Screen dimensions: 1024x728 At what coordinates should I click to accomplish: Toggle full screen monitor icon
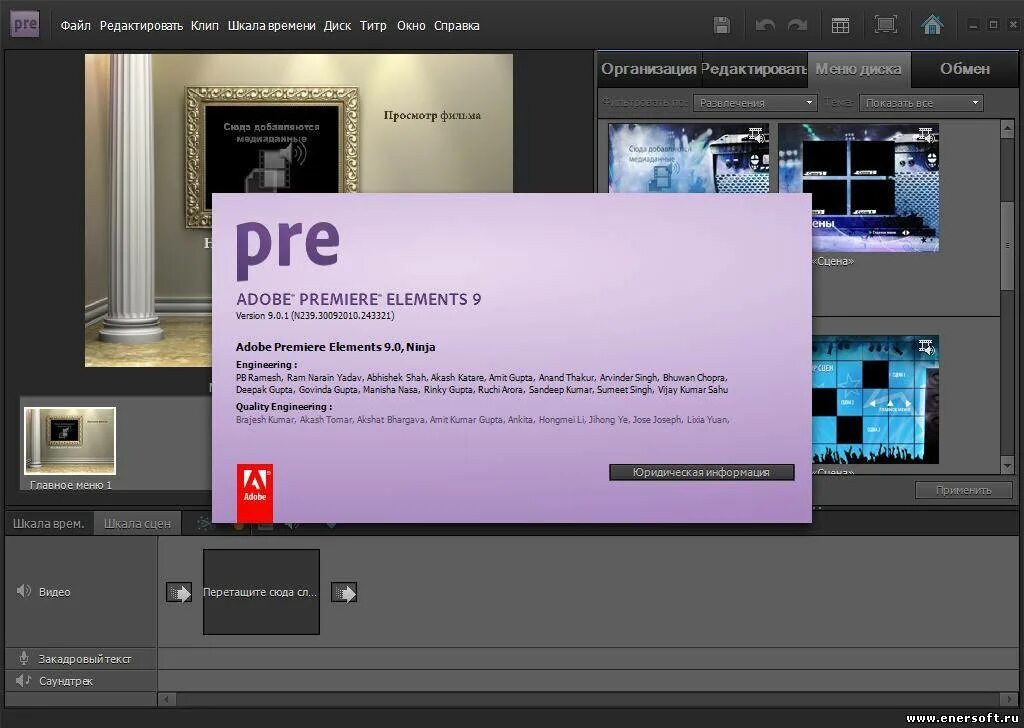[886, 25]
